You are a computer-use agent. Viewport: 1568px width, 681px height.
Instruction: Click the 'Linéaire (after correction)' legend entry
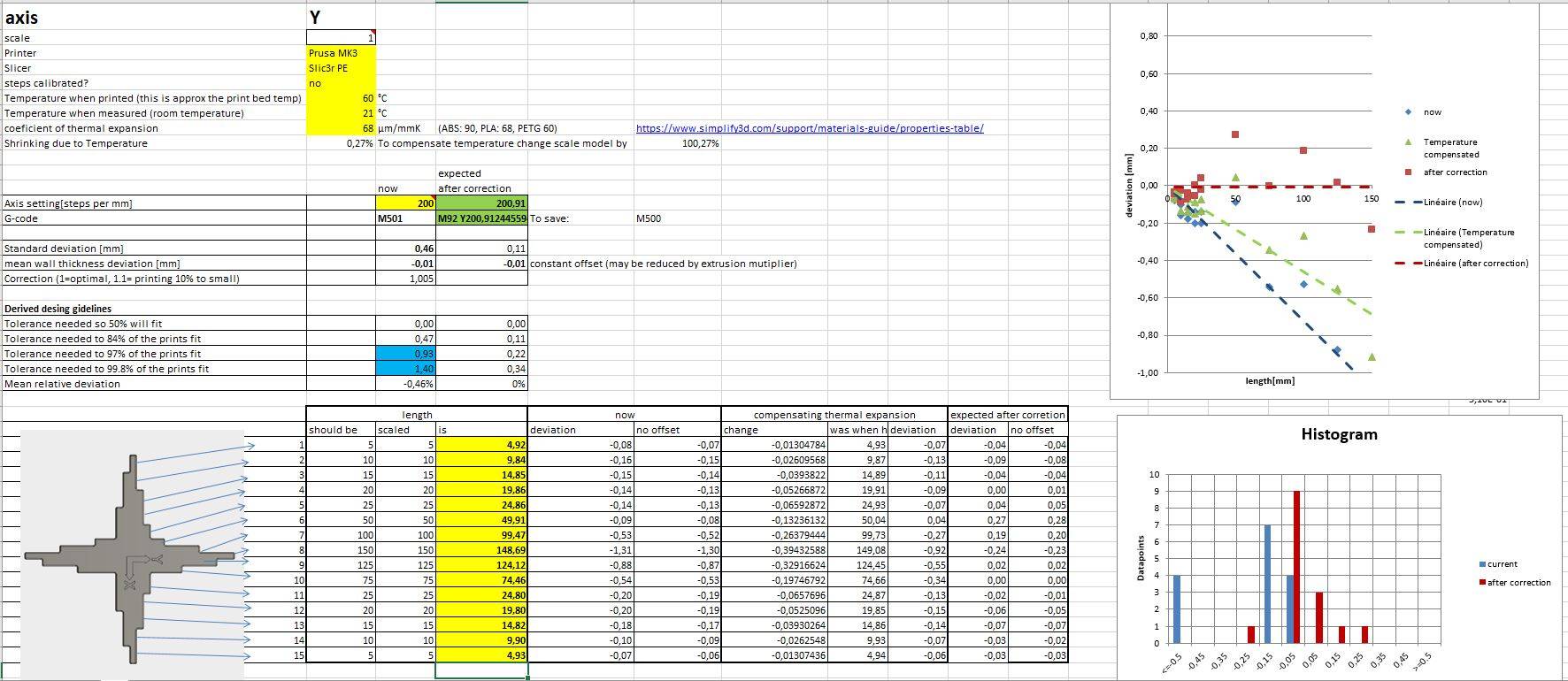[x=1462, y=264]
